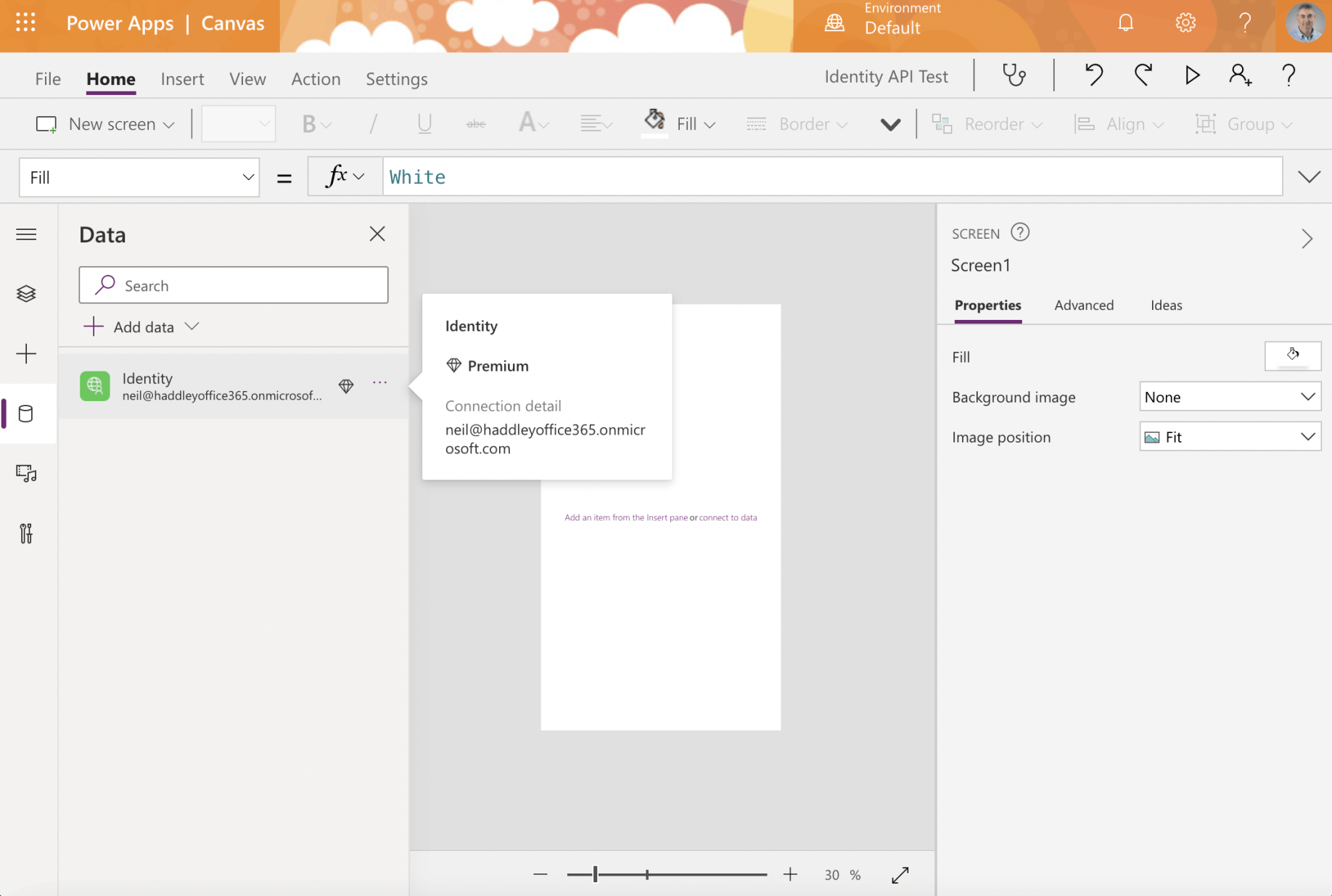Open the Tree view layers icon
Viewport: 1332px width, 896px height.
pos(27,294)
